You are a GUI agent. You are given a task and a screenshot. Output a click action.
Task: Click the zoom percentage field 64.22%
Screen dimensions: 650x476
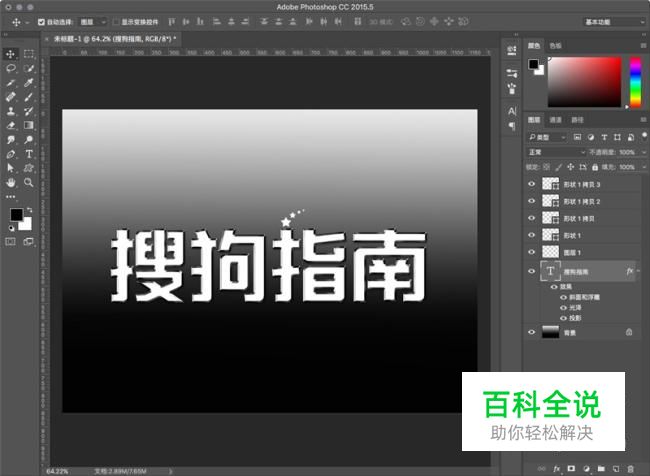point(58,471)
